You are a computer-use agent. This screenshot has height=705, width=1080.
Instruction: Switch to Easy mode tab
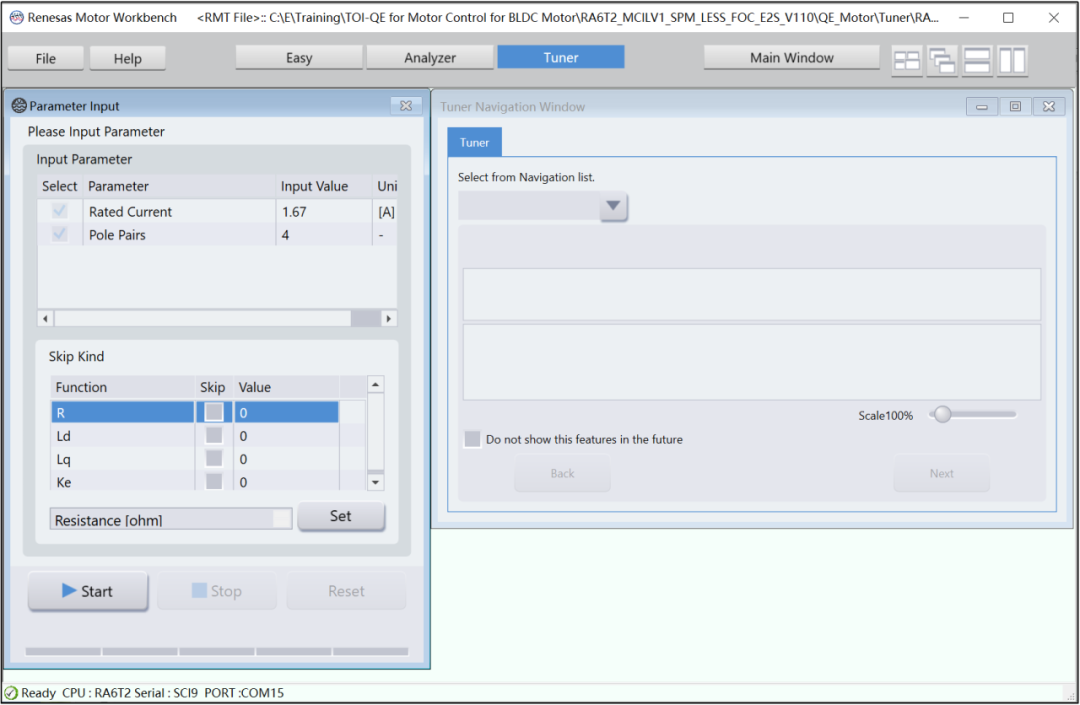pyautogui.click(x=299, y=58)
